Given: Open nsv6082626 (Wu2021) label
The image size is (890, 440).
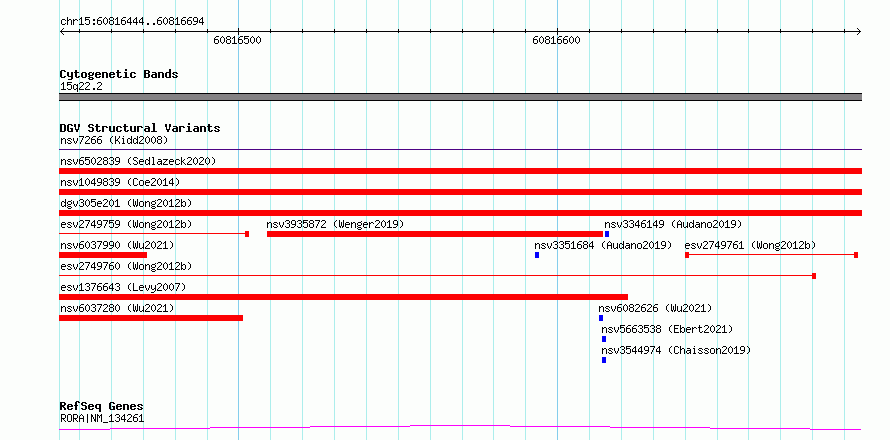Looking at the screenshot, I should (x=655, y=308).
